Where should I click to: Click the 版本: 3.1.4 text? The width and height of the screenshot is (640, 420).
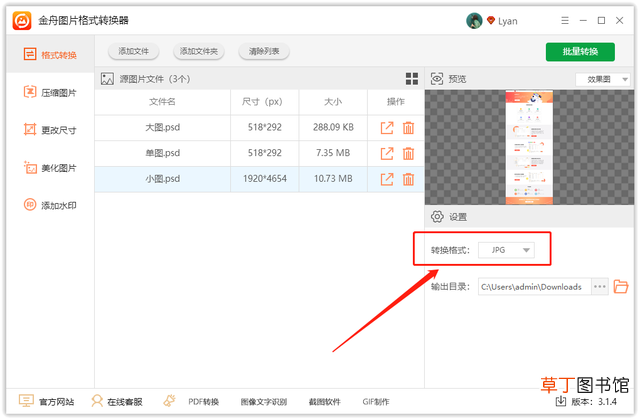click(x=594, y=402)
